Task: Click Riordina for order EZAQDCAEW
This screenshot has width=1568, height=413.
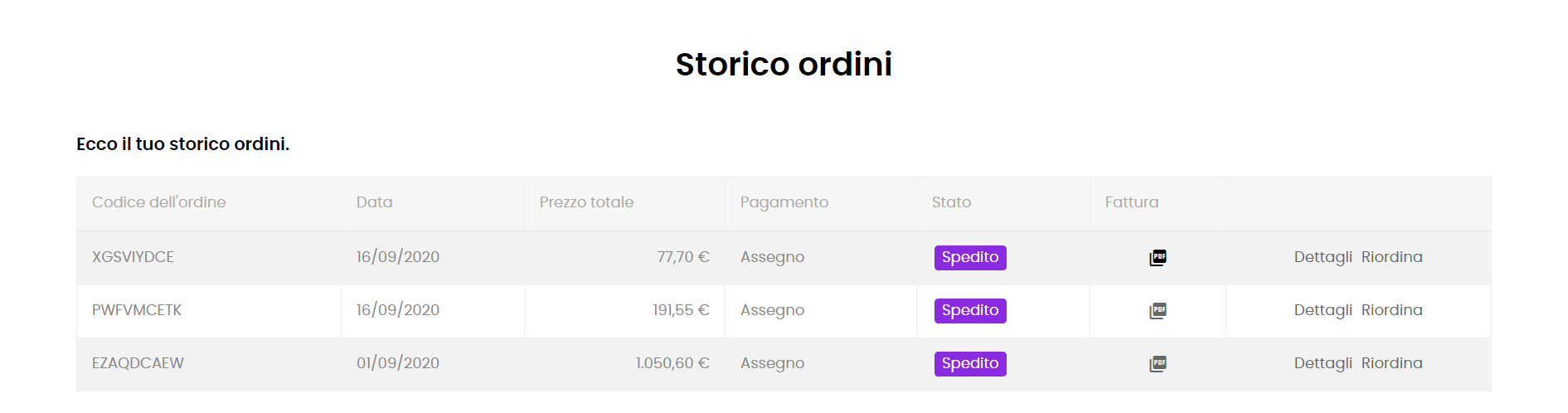Action: [x=1391, y=363]
